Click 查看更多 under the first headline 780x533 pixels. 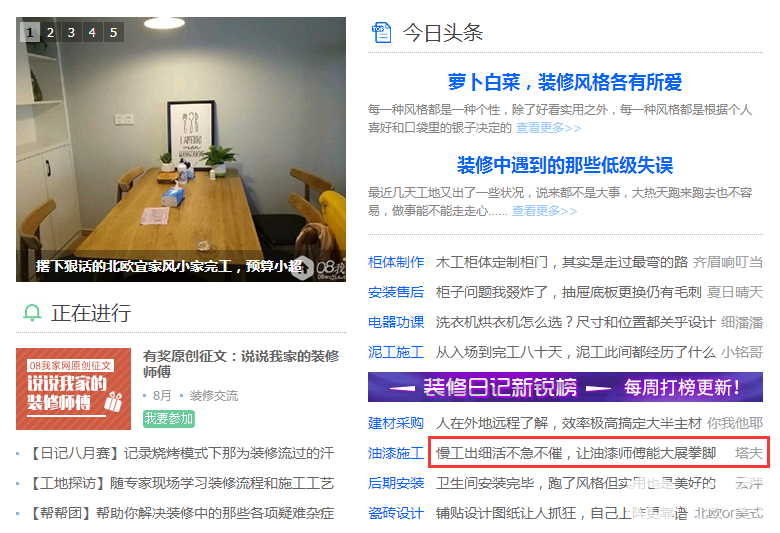coord(548,128)
